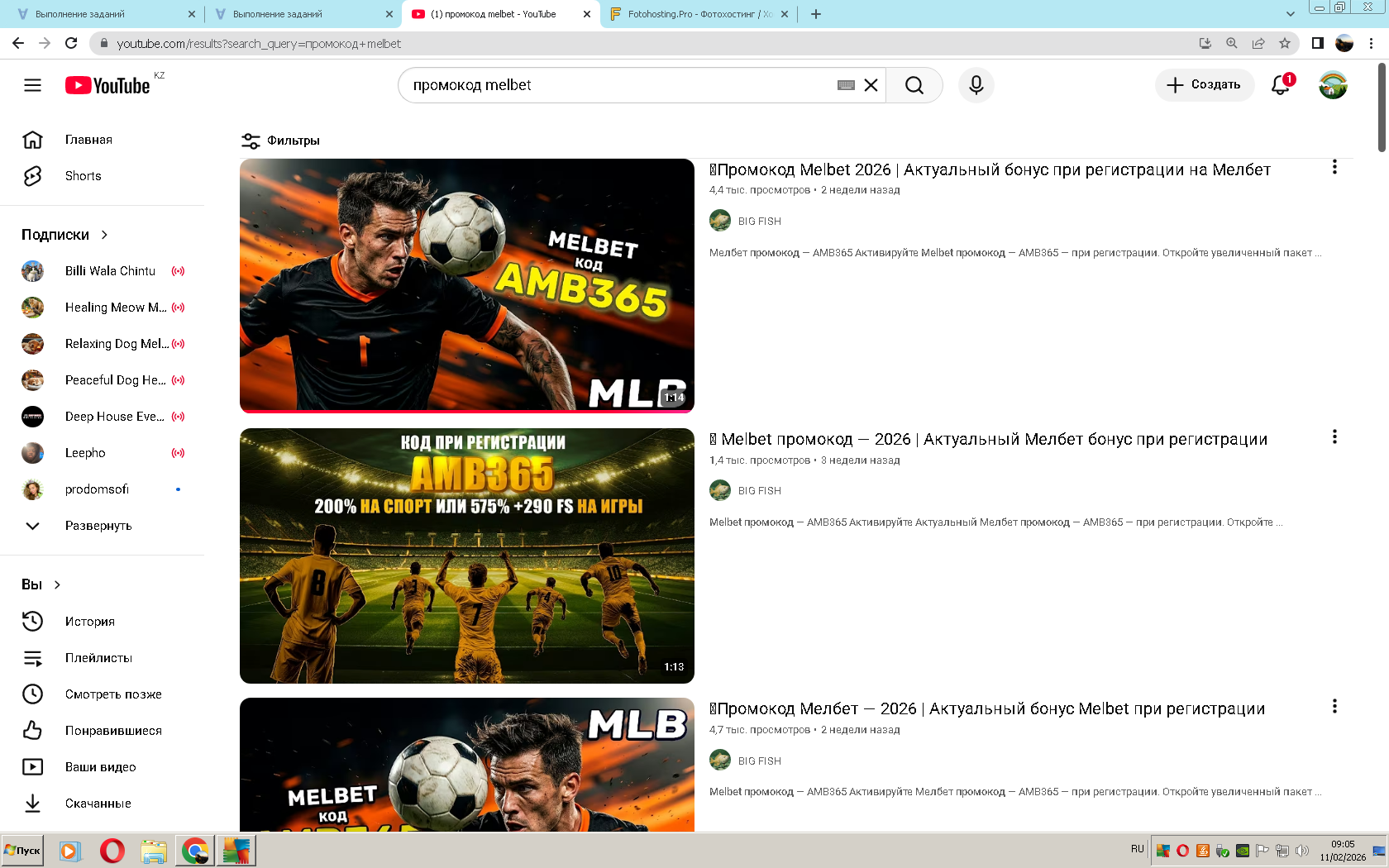This screenshot has height=868, width=1389.
Task: Click the zoom magnifier in the address bar
Action: pyautogui.click(x=1232, y=43)
